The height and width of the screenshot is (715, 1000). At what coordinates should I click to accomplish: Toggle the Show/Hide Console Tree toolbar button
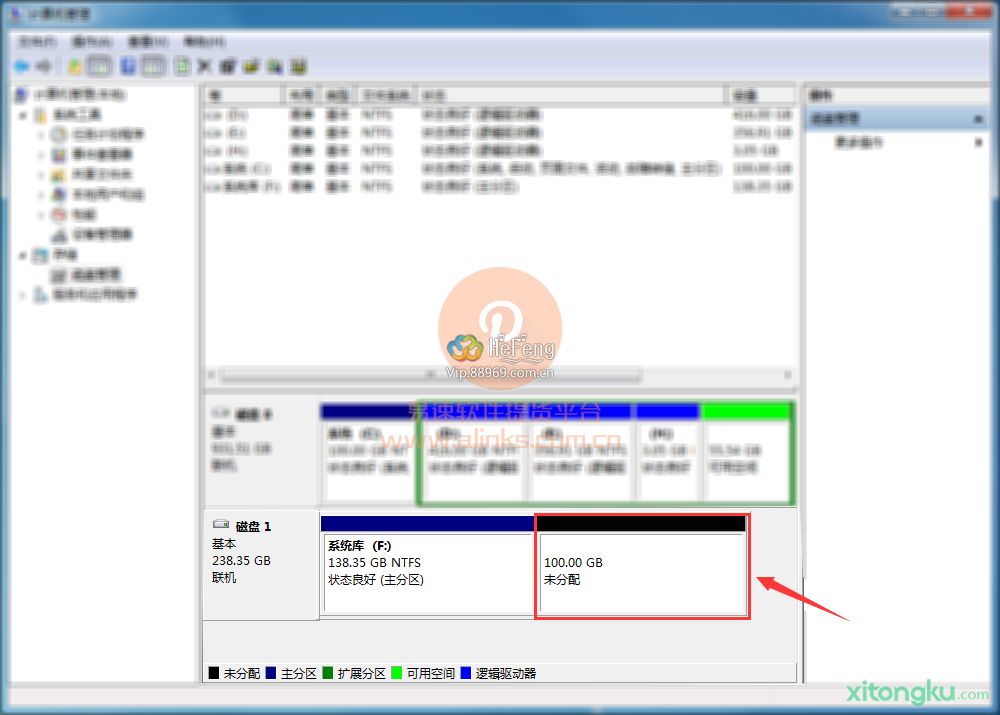(99, 66)
